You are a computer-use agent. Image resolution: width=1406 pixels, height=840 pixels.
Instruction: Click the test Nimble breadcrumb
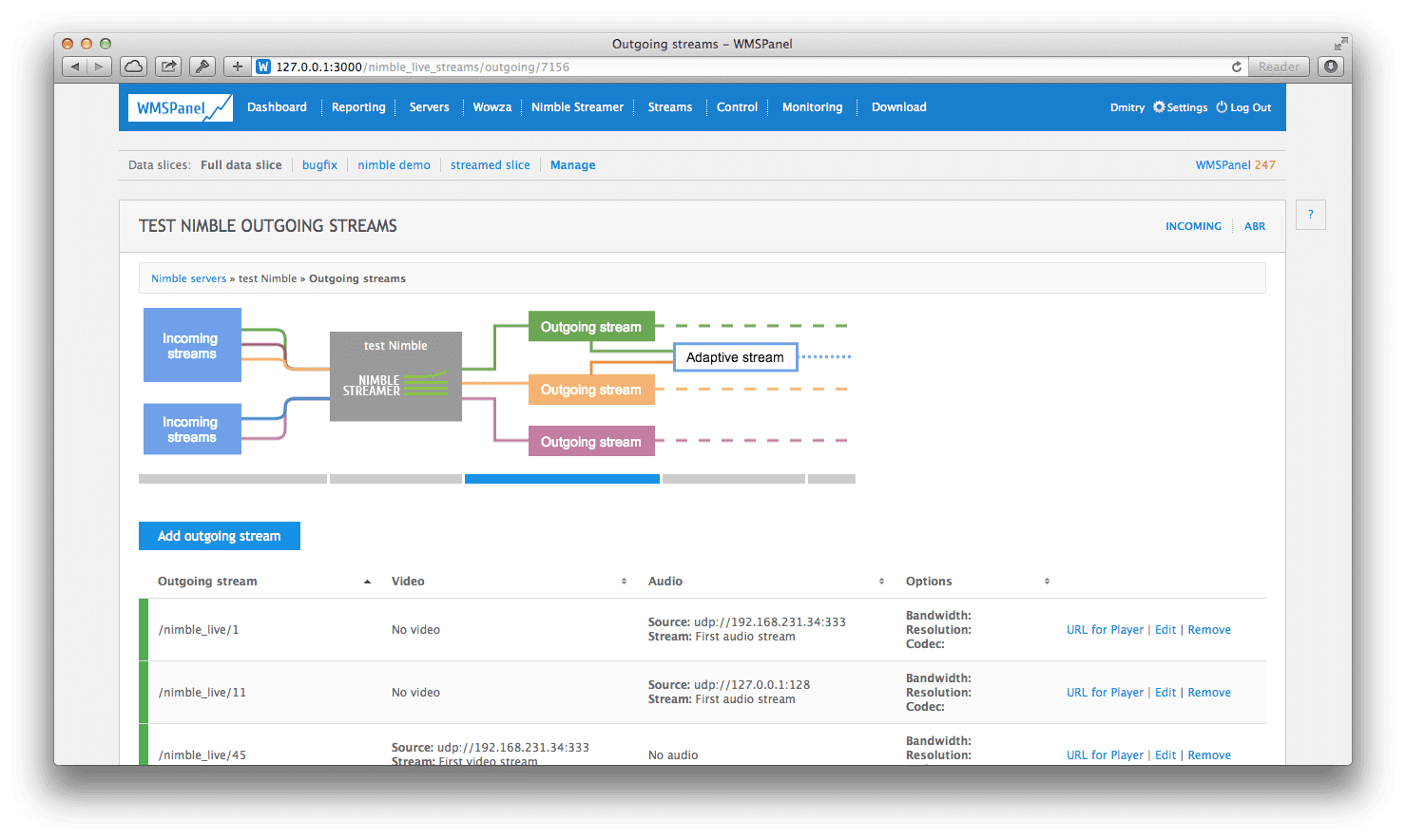[x=268, y=278]
